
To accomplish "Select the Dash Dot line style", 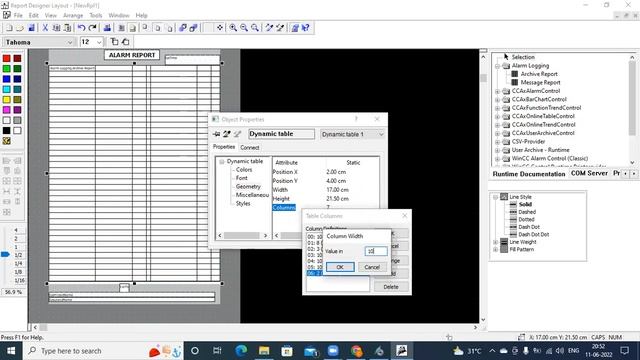I will pyautogui.click(x=529, y=227).
